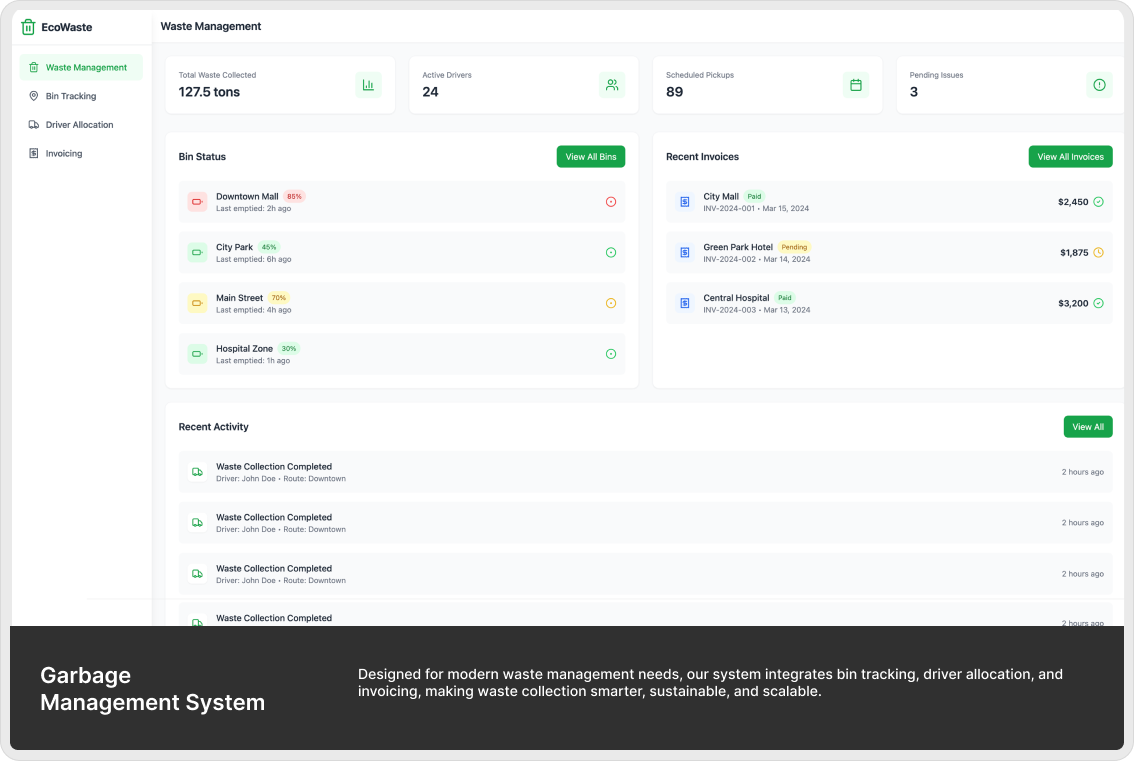Viewport: 1134px width, 761px height.
Task: Click the 70% fill badge on Main Street
Action: click(279, 297)
